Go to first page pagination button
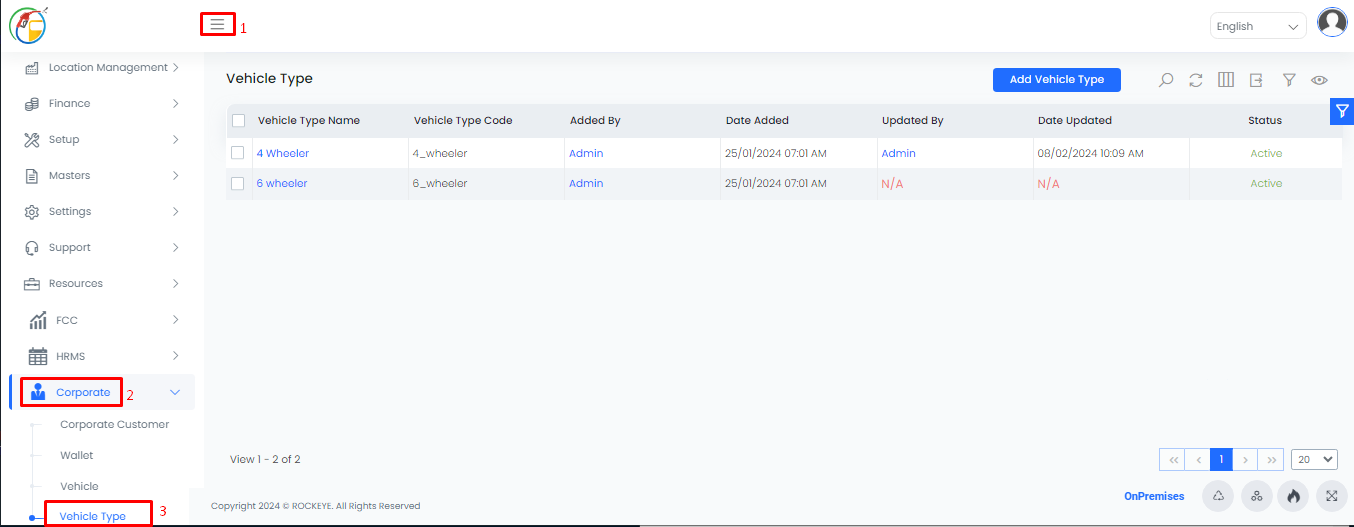The image size is (1354, 527). [x=1172, y=459]
